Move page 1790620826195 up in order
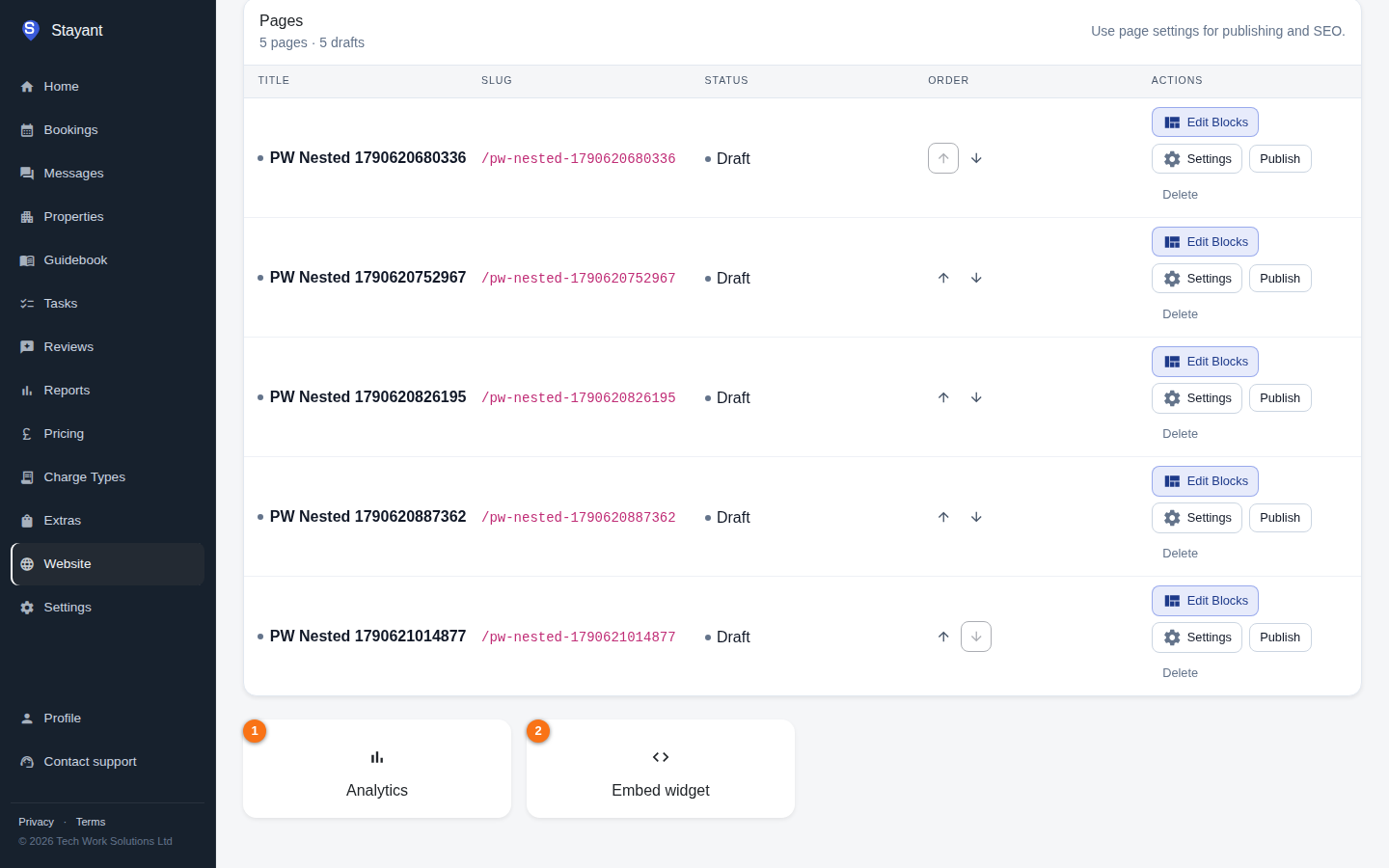 tap(943, 397)
